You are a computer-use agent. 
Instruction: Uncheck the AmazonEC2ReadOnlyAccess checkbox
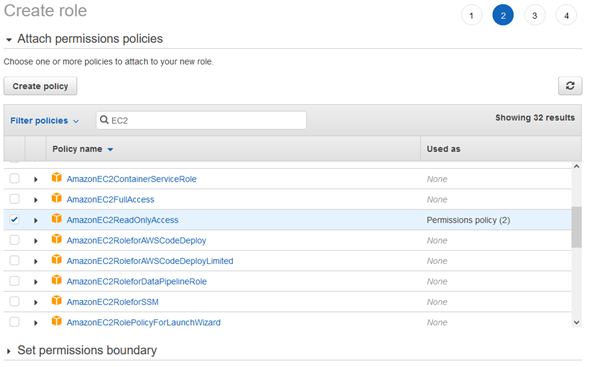pos(14,219)
